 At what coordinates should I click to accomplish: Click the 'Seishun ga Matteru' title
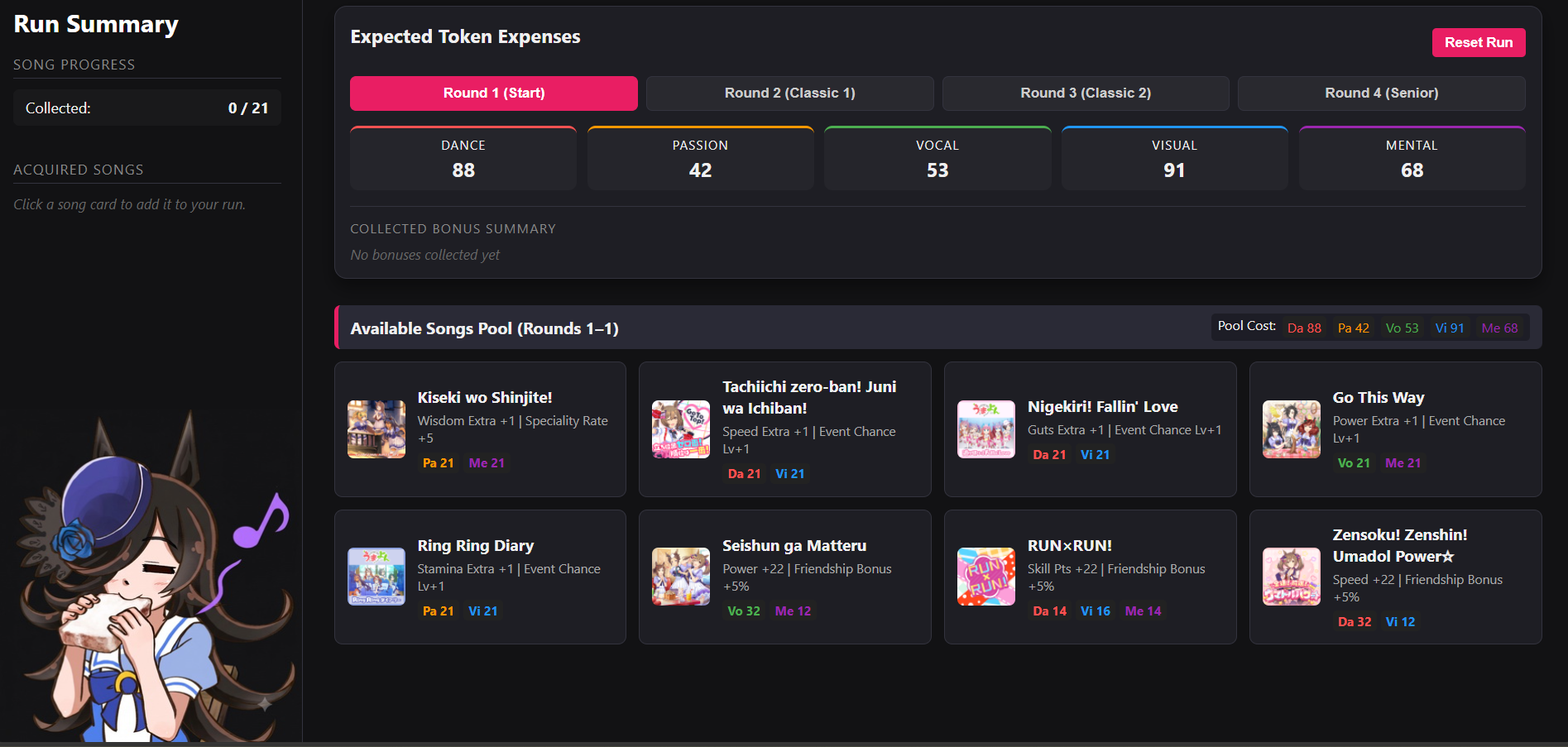[794, 546]
